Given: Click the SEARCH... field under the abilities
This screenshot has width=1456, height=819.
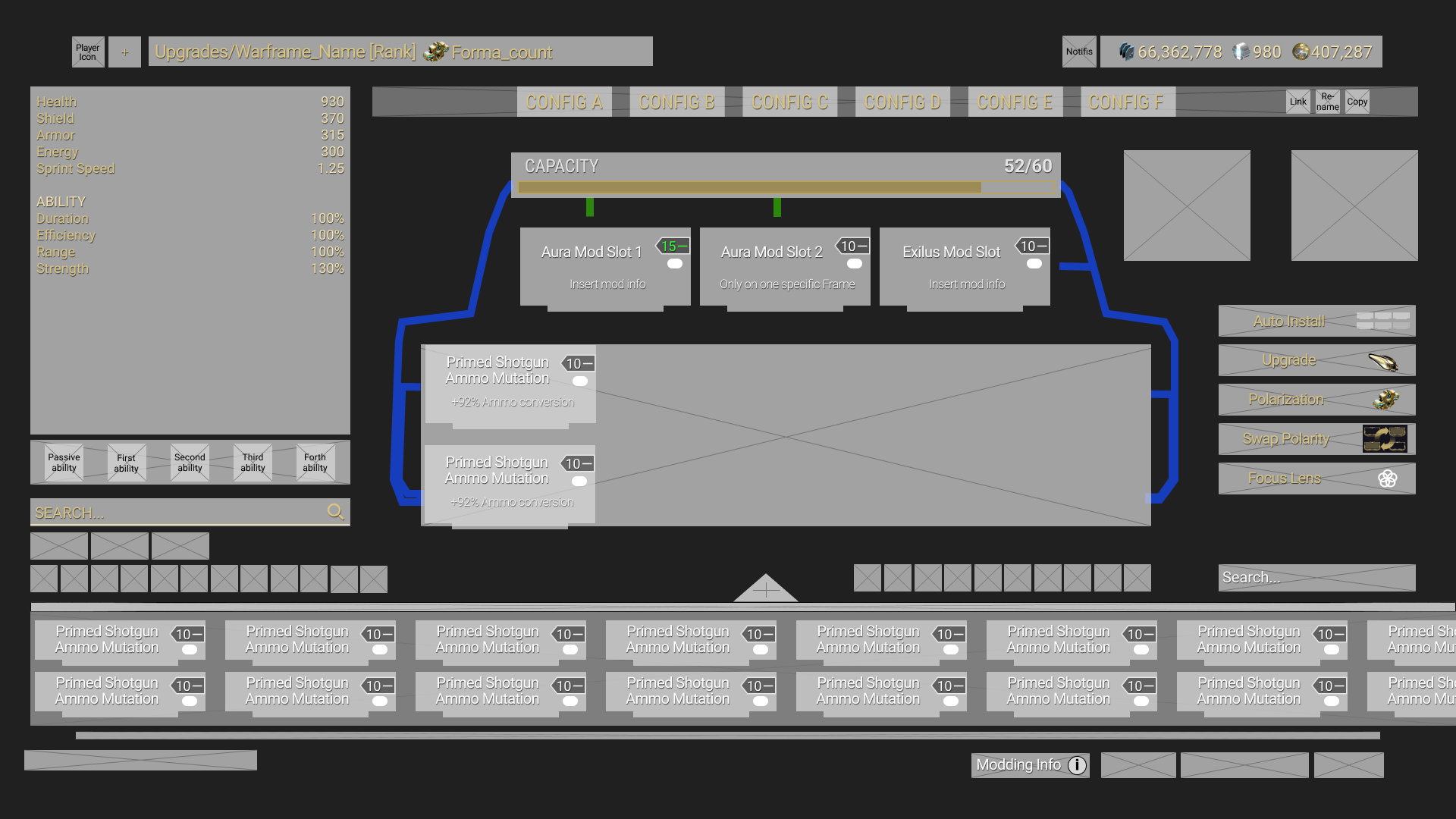Looking at the screenshot, I should coord(190,512).
